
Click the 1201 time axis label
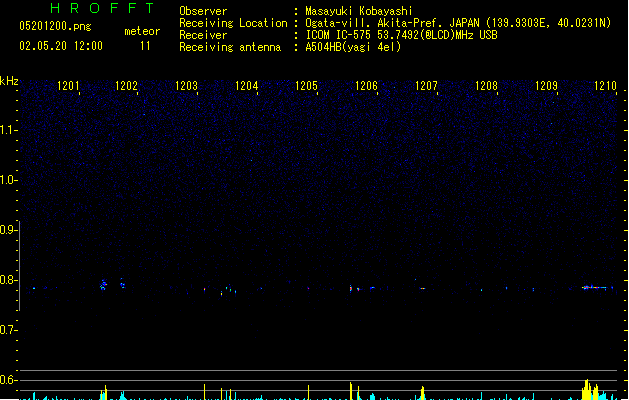[68, 86]
